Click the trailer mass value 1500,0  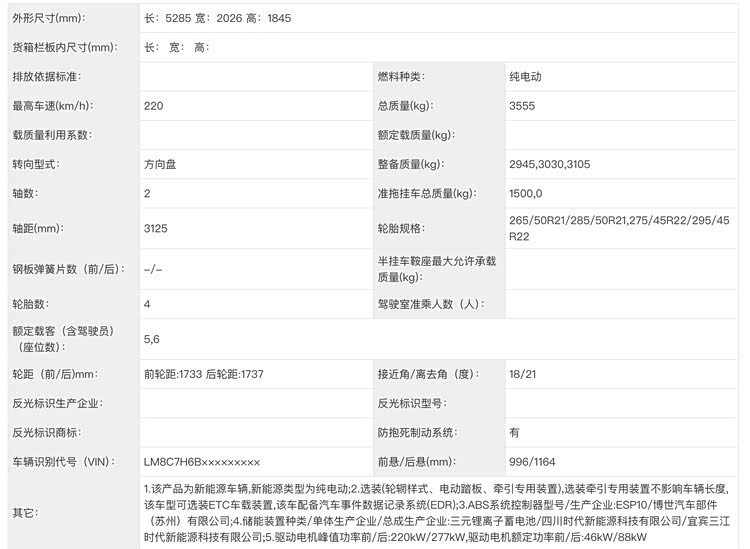coord(525,193)
